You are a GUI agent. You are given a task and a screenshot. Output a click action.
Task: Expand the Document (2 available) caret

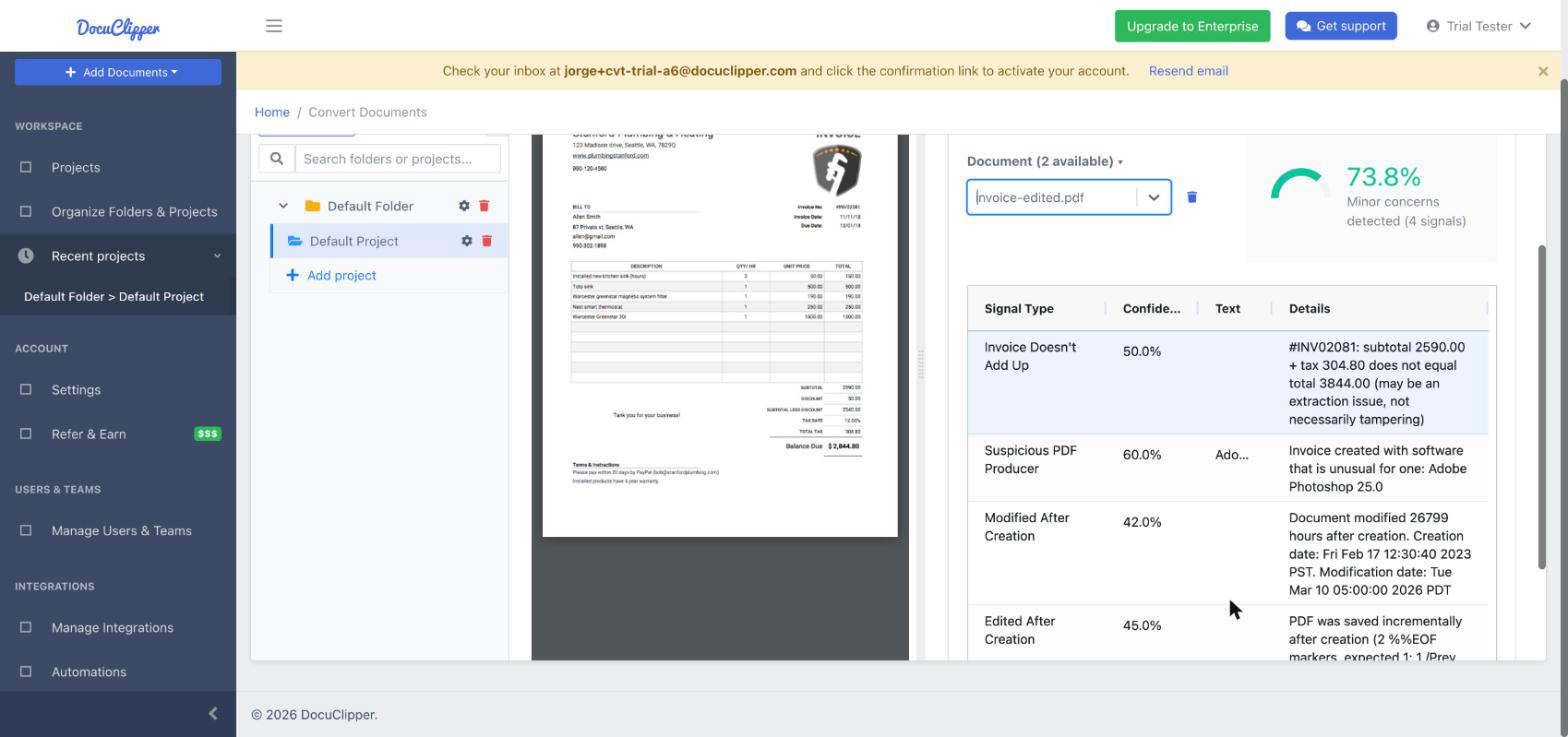(1120, 162)
